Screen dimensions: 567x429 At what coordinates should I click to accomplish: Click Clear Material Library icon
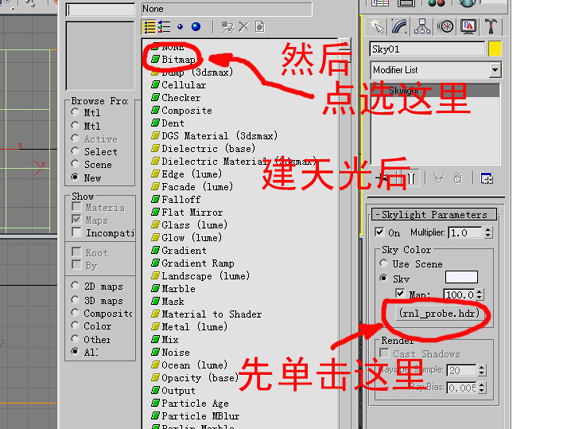[x=260, y=27]
